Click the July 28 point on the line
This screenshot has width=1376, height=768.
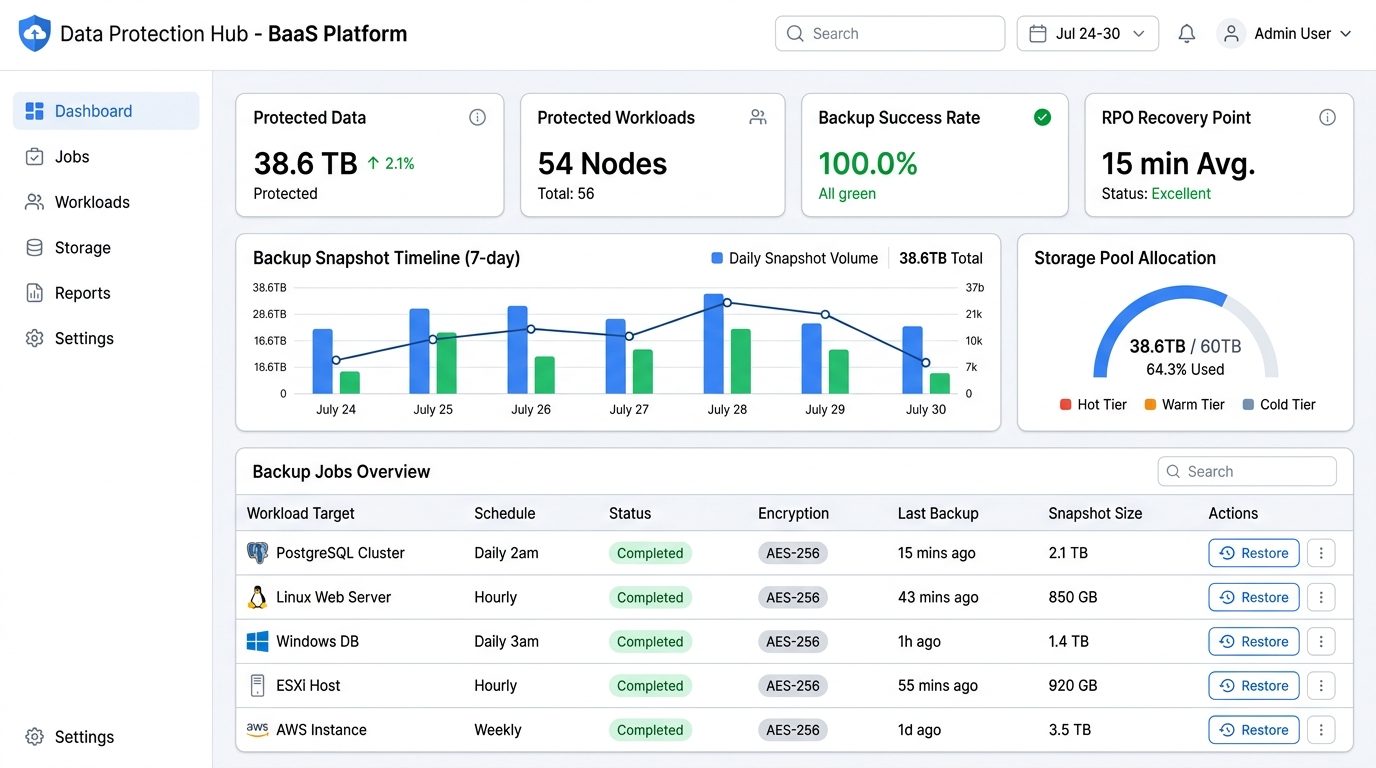[x=727, y=302]
